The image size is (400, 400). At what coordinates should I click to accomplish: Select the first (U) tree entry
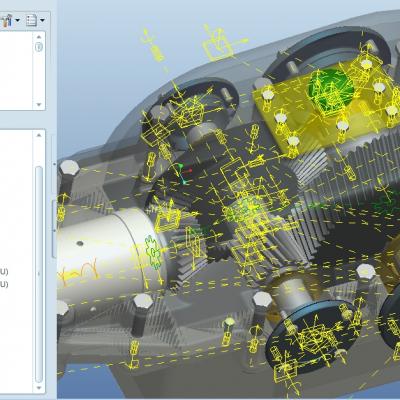(4, 271)
